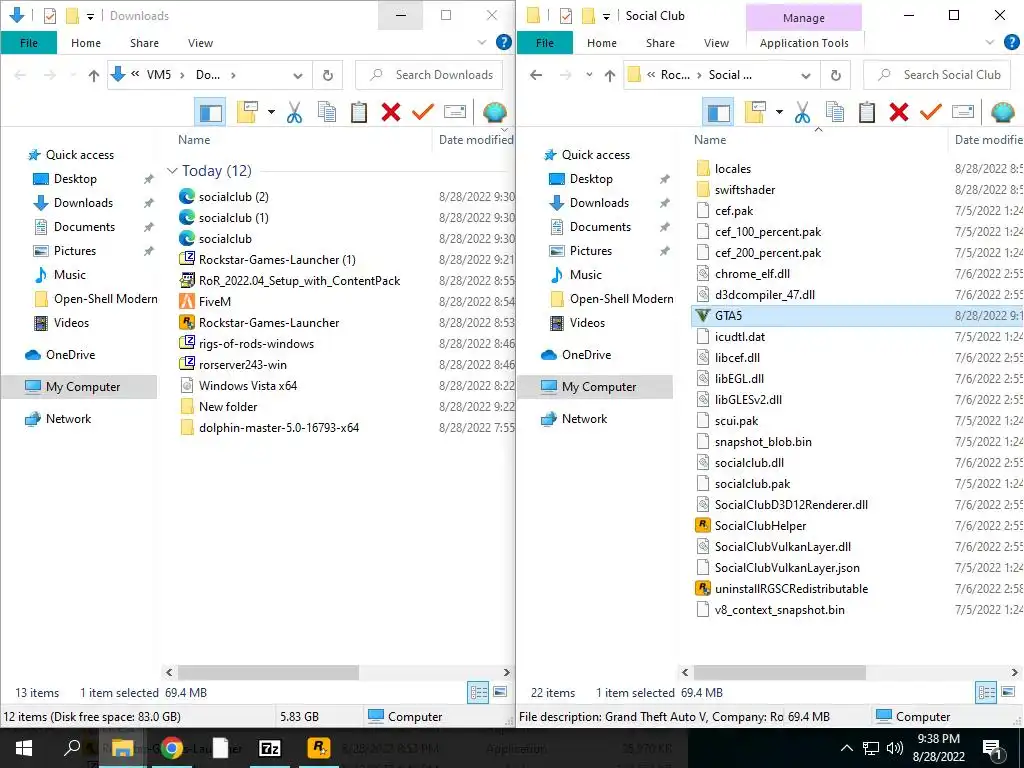Toggle navigation pane icon in Social Club toolbar

718,112
